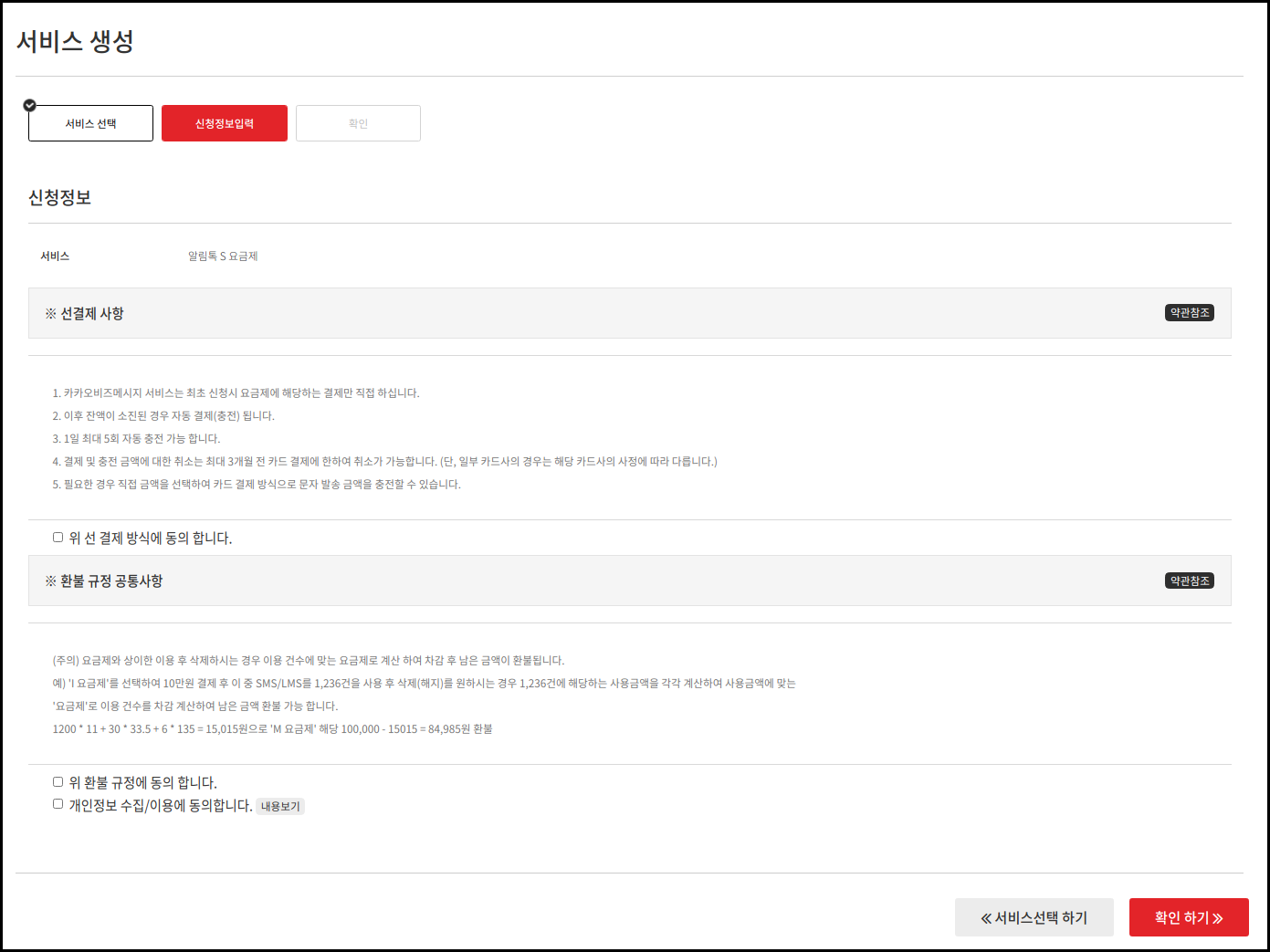Select the 신청정보입력 step tab
Screen dimensions: 1270x952
225,123
